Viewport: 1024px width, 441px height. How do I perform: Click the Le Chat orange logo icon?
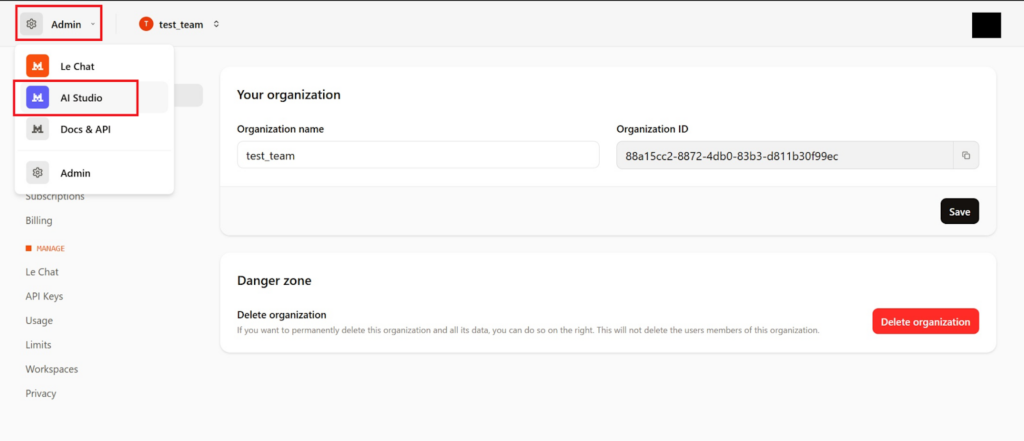37,66
